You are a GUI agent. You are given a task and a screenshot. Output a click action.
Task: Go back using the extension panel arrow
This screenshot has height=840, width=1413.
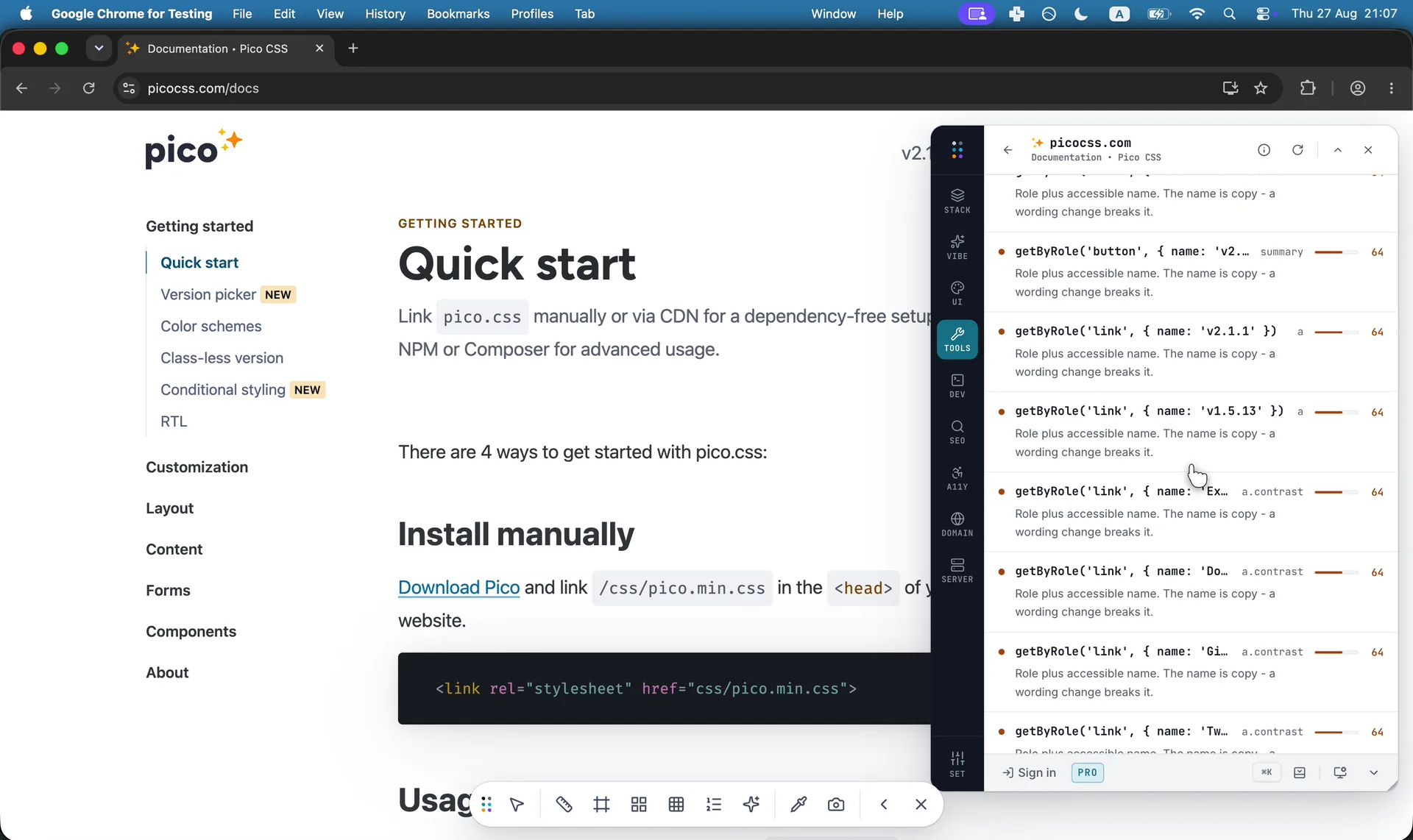(1007, 150)
